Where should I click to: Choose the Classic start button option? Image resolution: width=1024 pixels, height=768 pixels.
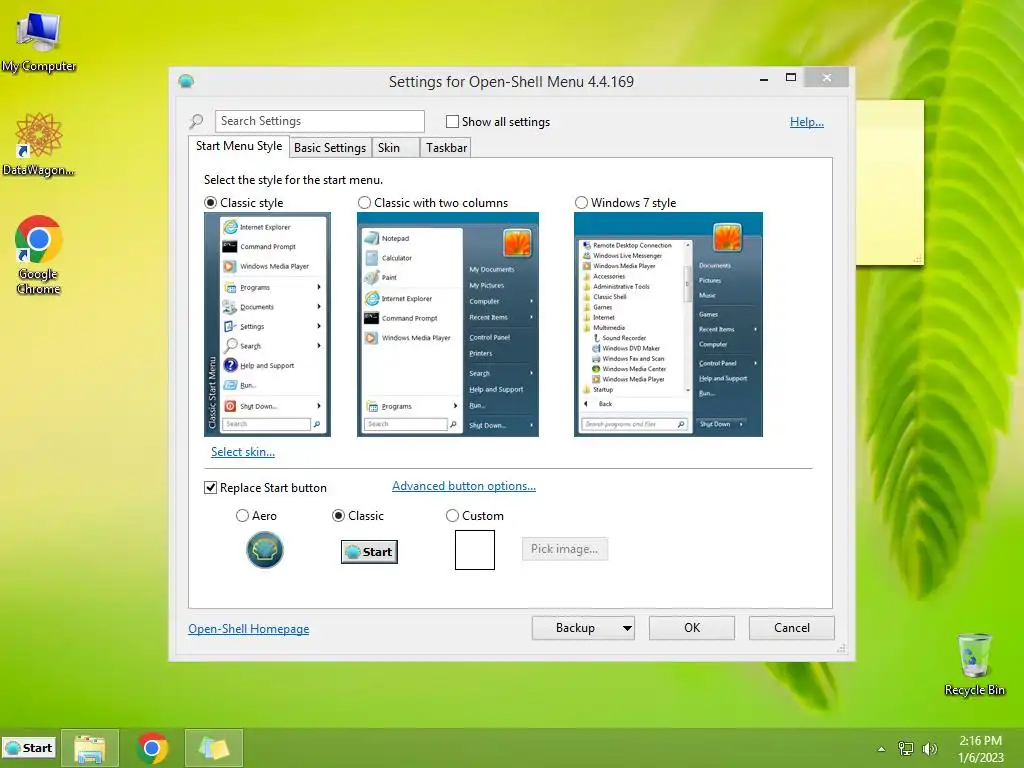(x=338, y=516)
